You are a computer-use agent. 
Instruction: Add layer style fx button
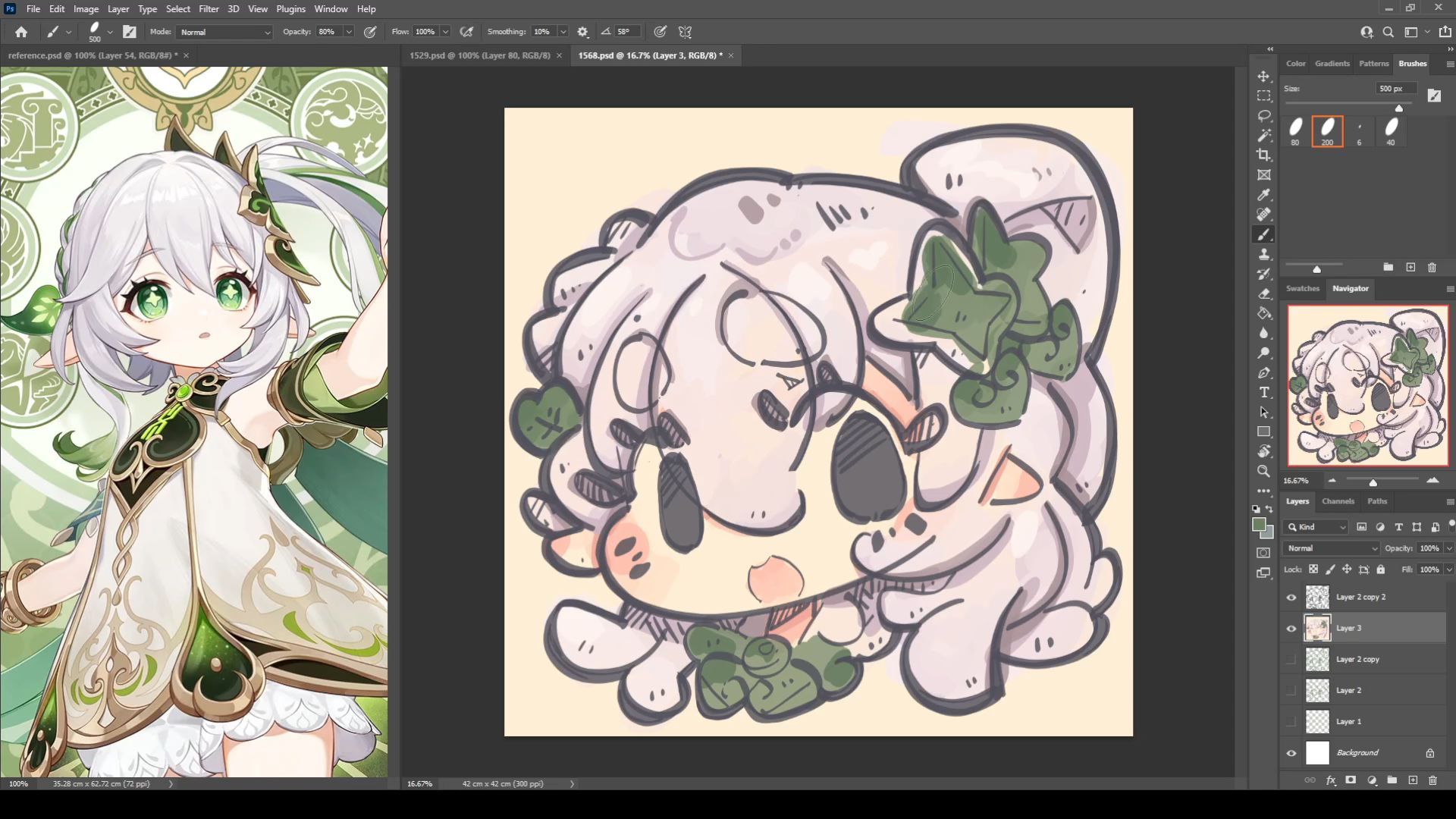point(1331,780)
